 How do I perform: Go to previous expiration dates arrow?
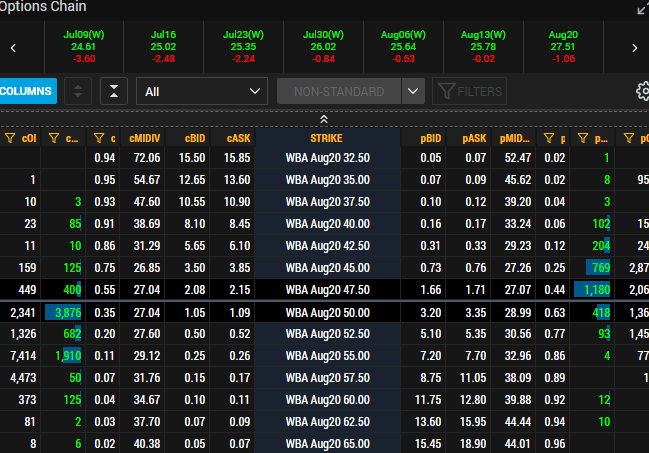[x=13, y=48]
